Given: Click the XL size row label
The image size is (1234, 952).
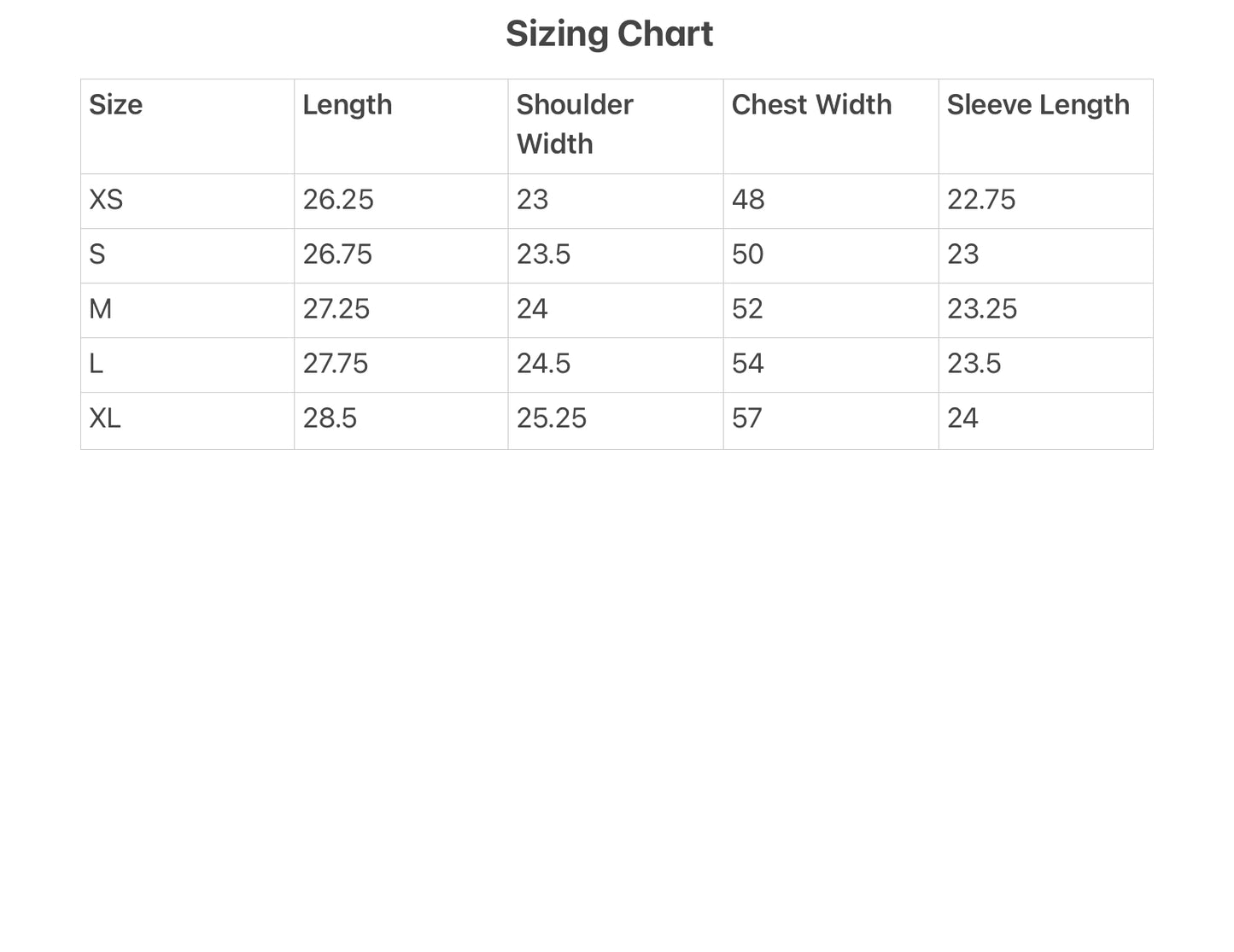Looking at the screenshot, I should point(105,418).
